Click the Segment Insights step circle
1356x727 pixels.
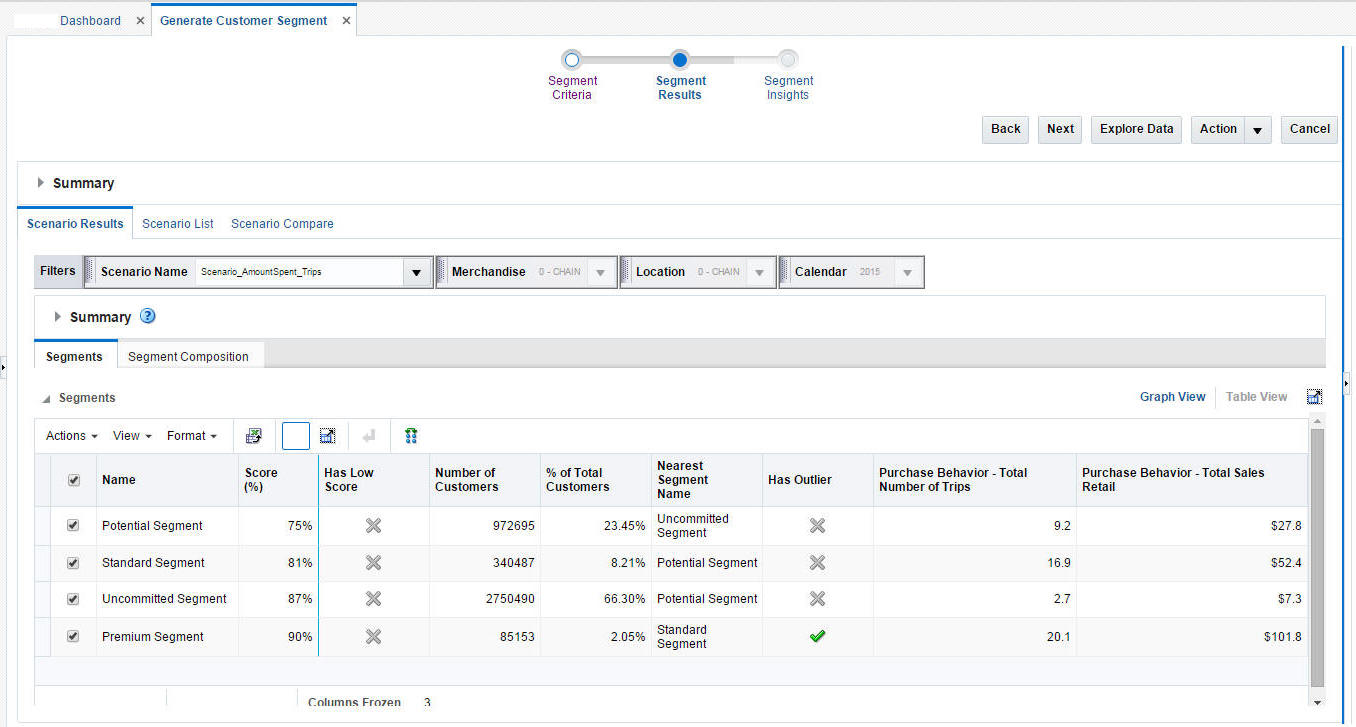click(x=788, y=60)
